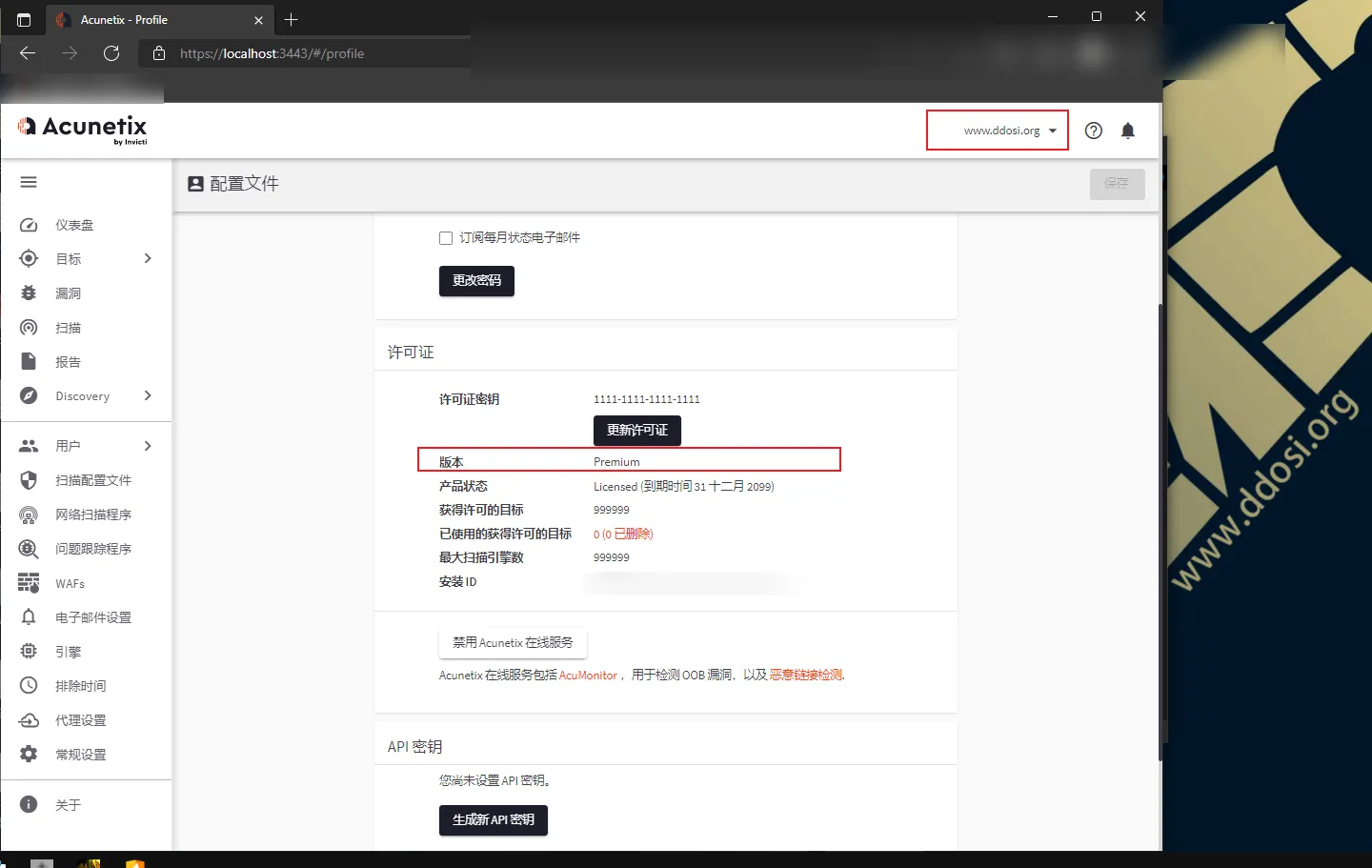Open the browser tab actions menu icon
This screenshot has height=868, width=1372.
(24, 19)
